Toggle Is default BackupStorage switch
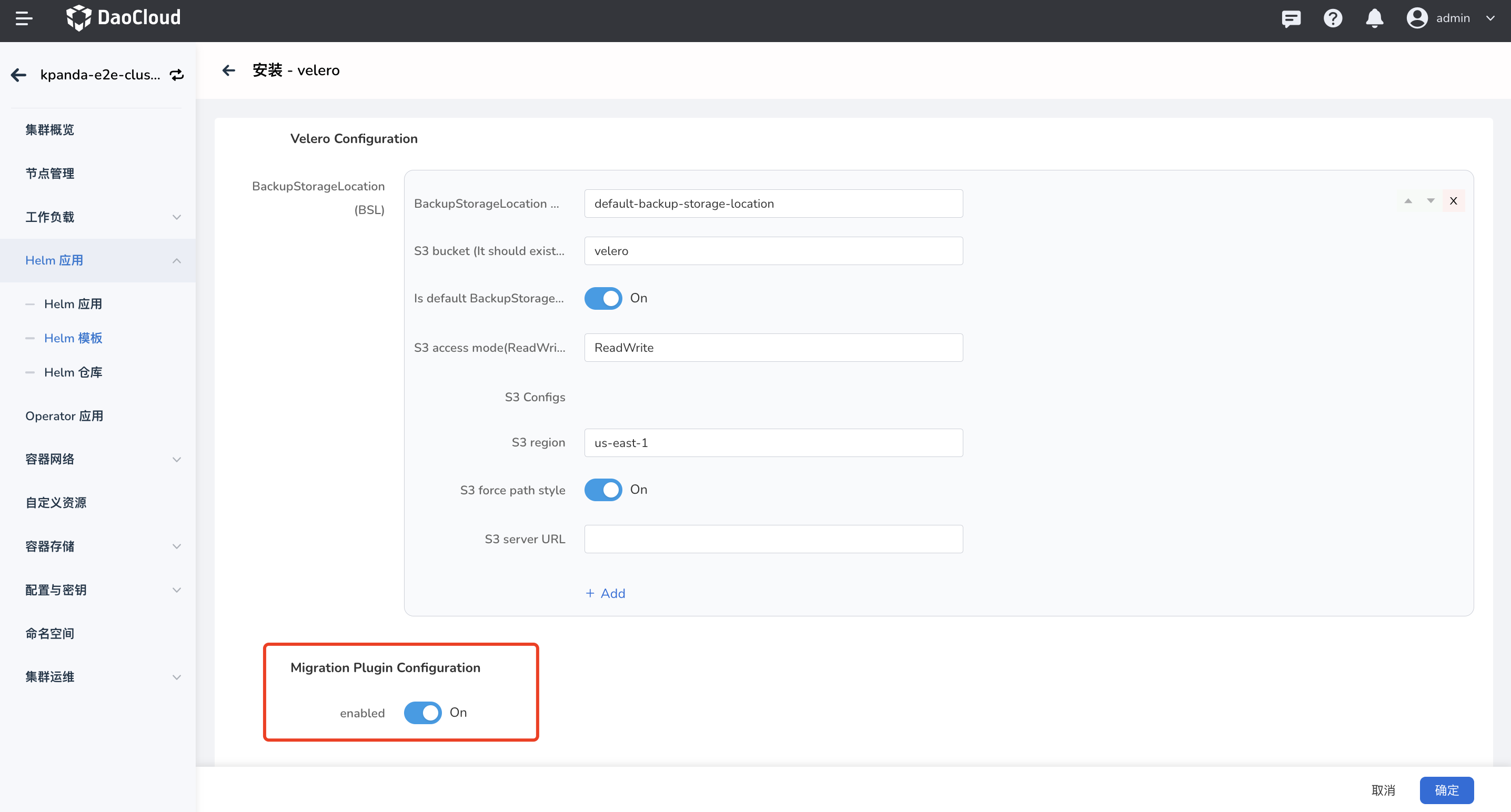Screen dimensions: 1511x812 pyautogui.click(x=603, y=298)
